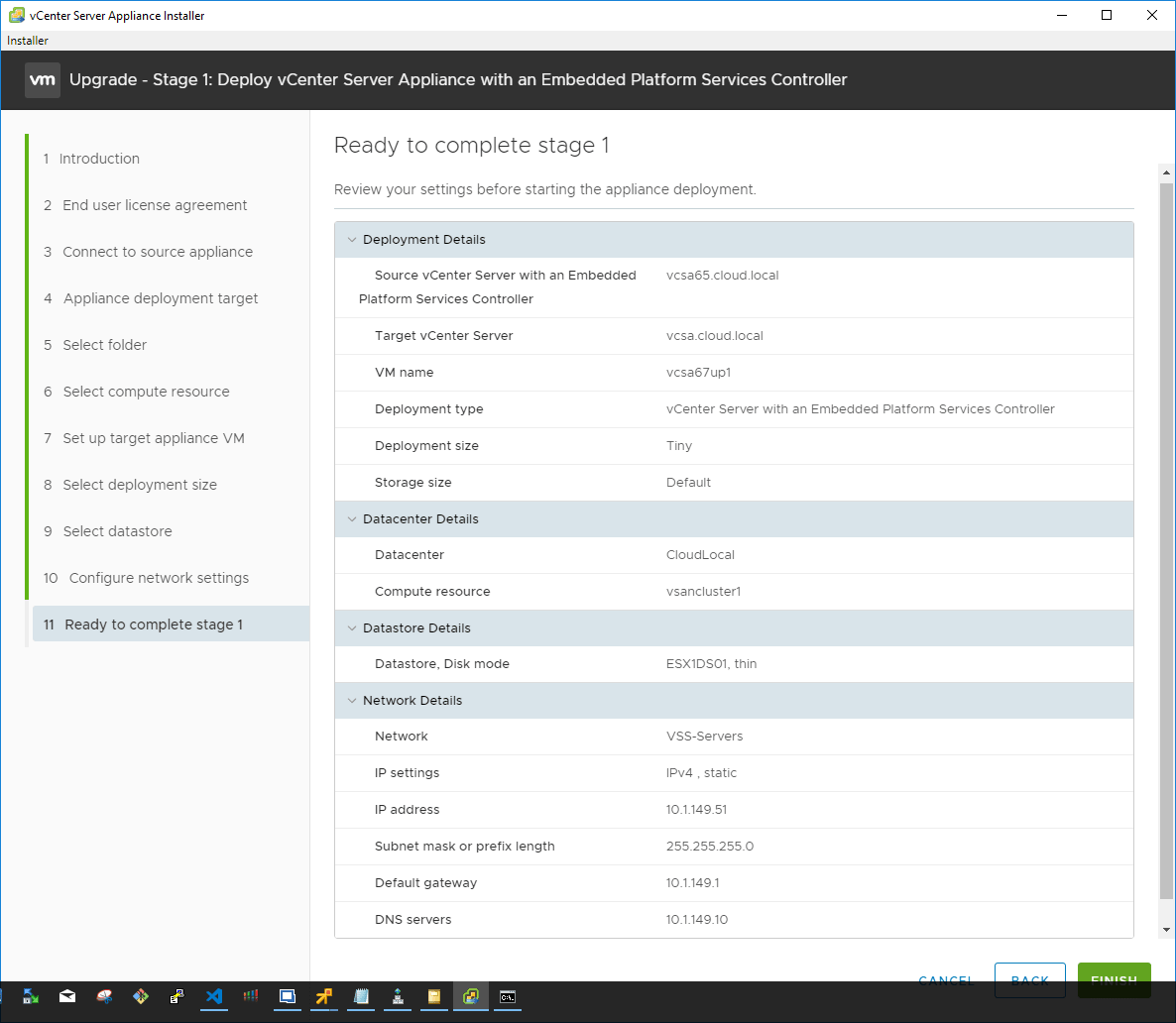1176x1023 pixels.
Task: Open the yellow archive box taskbar icon
Action: click(434, 996)
